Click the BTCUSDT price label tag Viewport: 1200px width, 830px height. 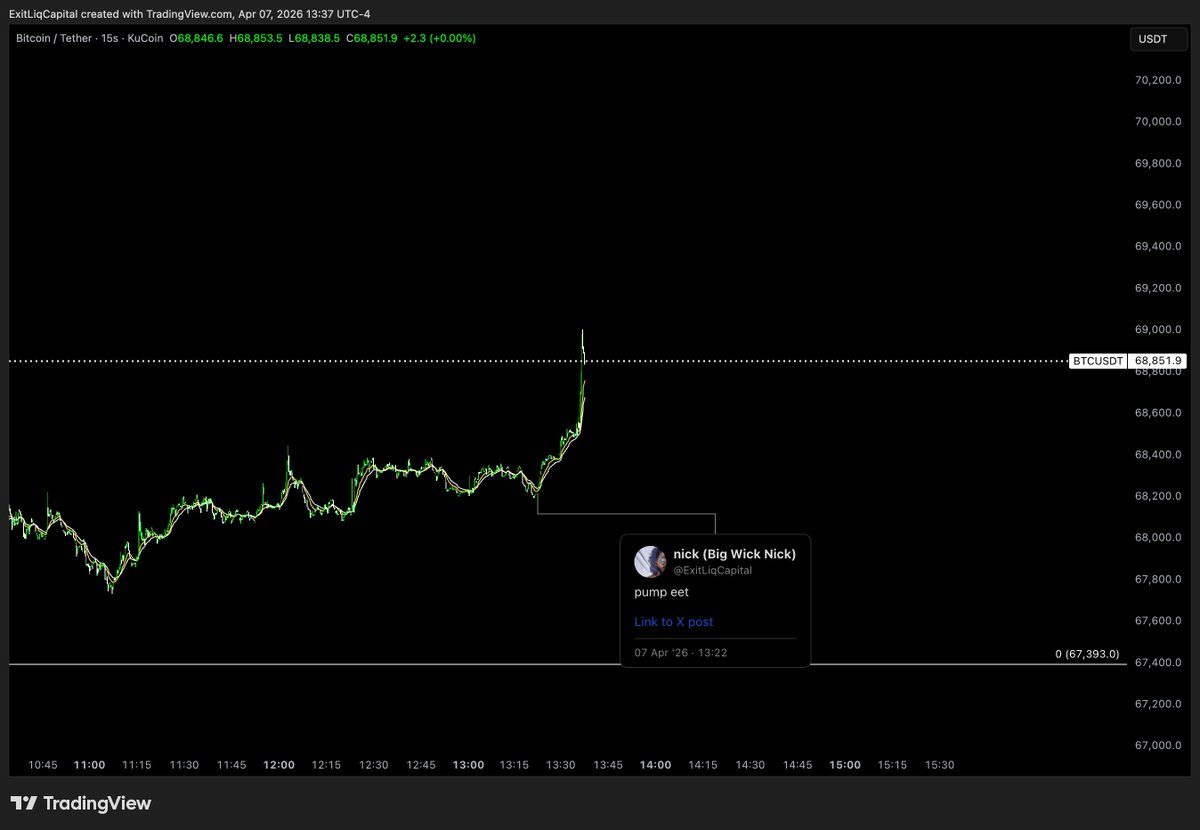pyautogui.click(x=1097, y=361)
